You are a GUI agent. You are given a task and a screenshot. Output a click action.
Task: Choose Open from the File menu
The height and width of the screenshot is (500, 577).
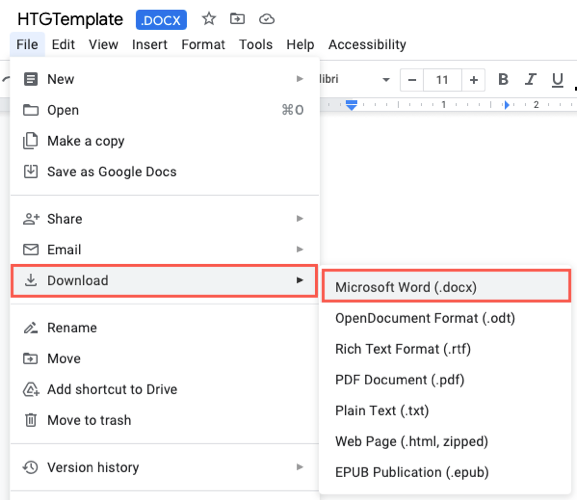coord(164,110)
